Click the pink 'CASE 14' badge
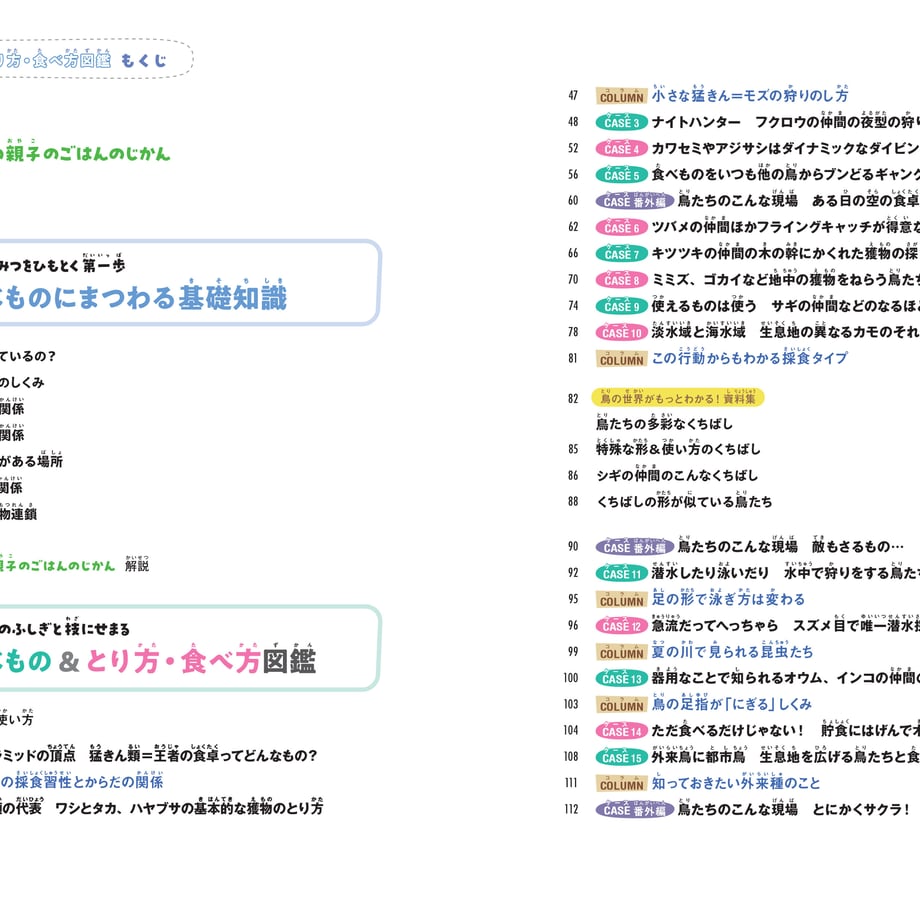This screenshot has width=920, height=920. 621,730
